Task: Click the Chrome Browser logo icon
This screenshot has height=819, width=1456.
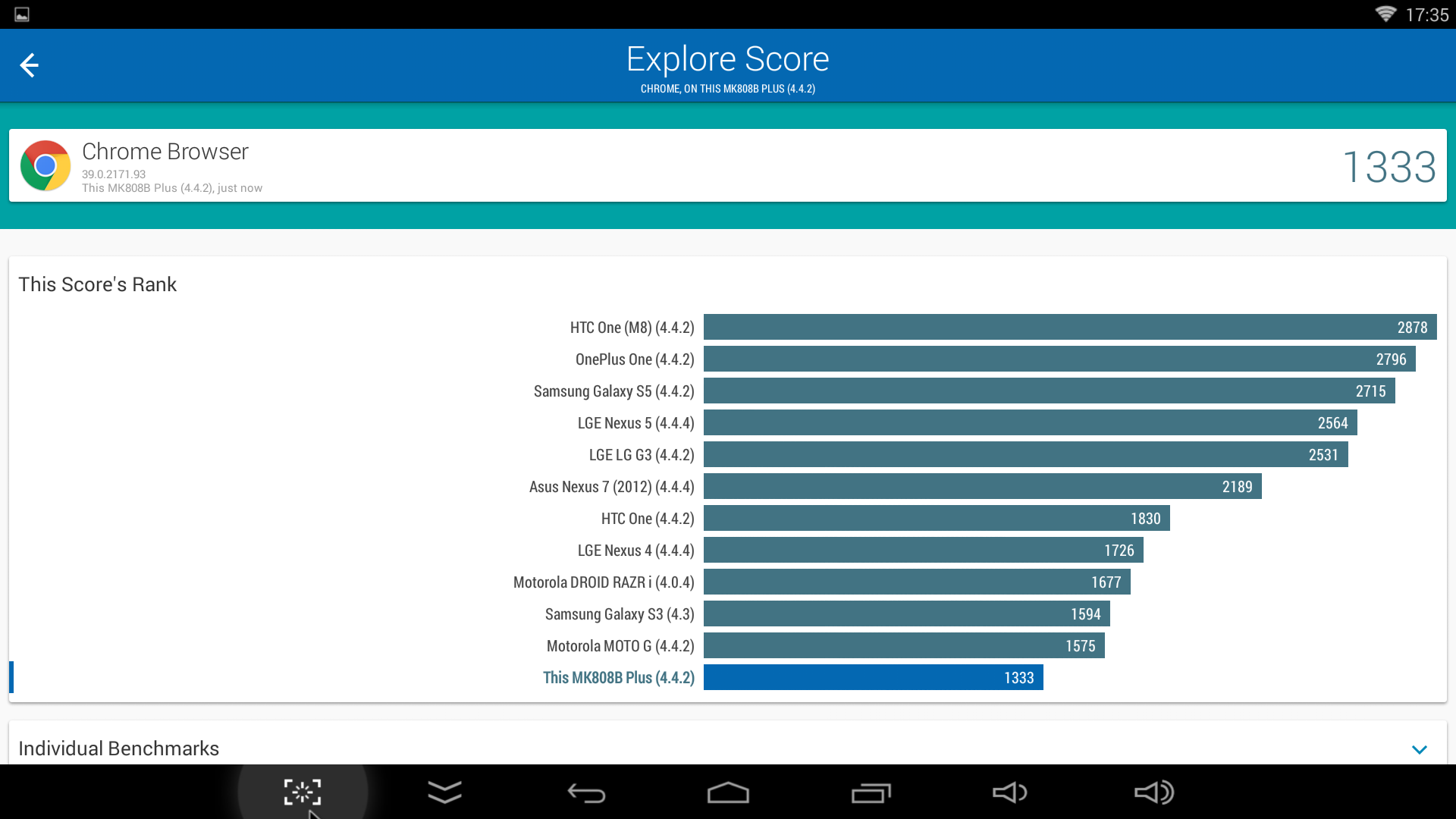Action: pos(45,165)
